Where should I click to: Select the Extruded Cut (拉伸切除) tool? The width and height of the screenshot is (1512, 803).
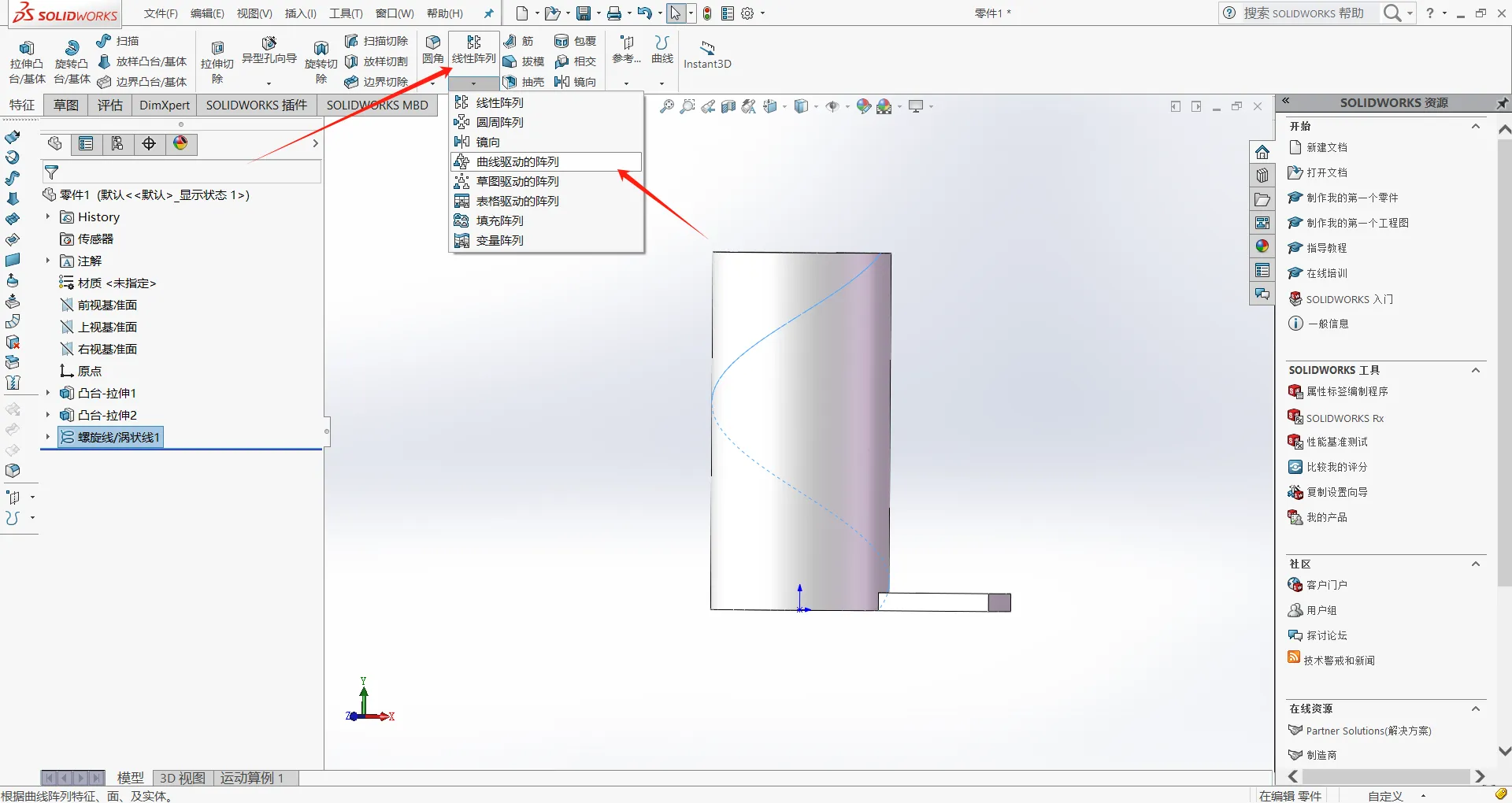(x=217, y=61)
